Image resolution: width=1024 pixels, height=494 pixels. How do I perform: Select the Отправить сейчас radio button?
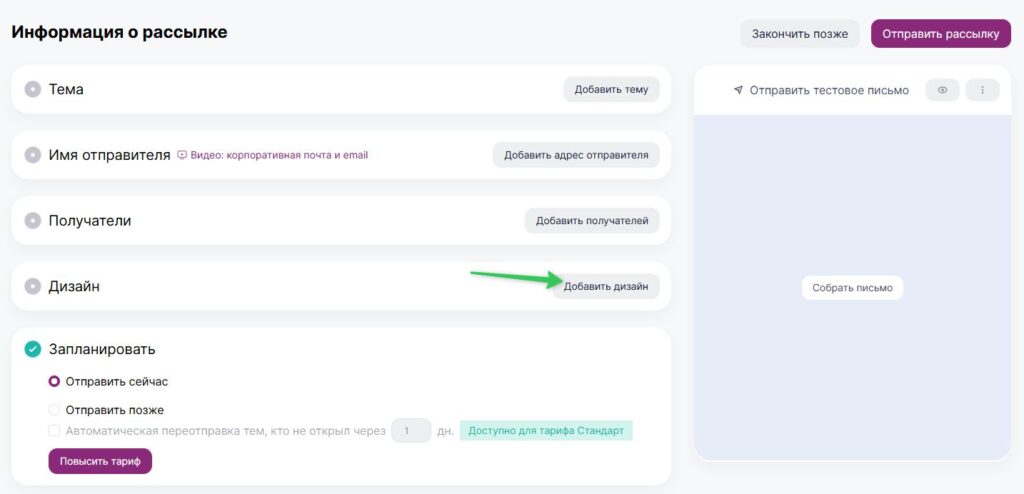point(54,382)
